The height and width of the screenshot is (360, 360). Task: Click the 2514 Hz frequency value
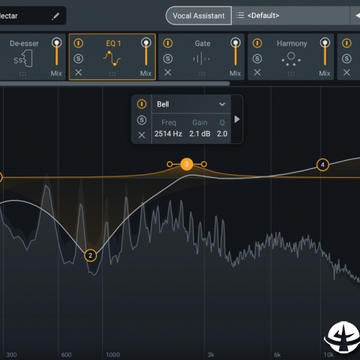click(x=168, y=134)
